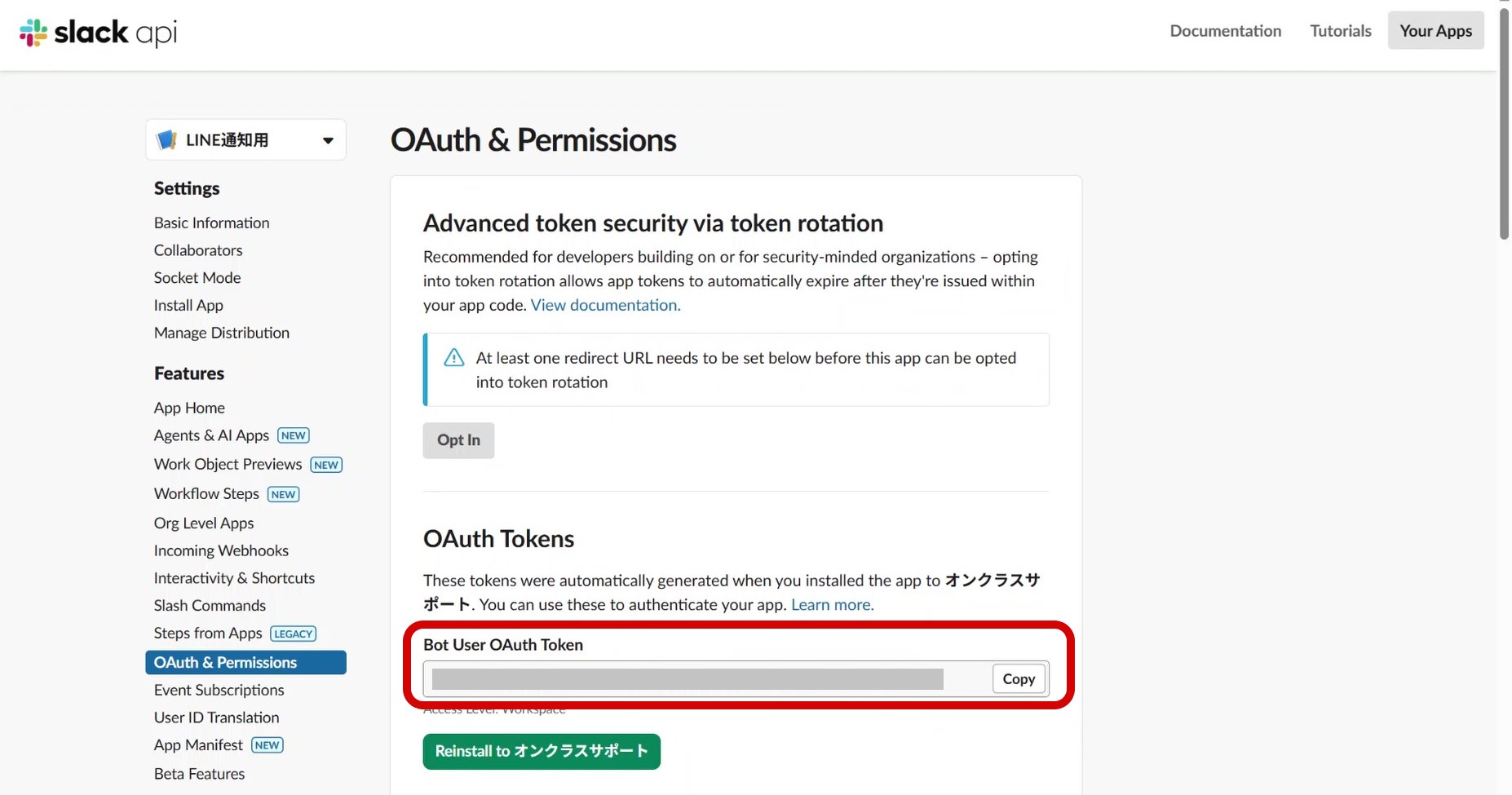Select Event Subscriptions in sidebar
This screenshot has width=1512, height=795.
[x=219, y=691]
